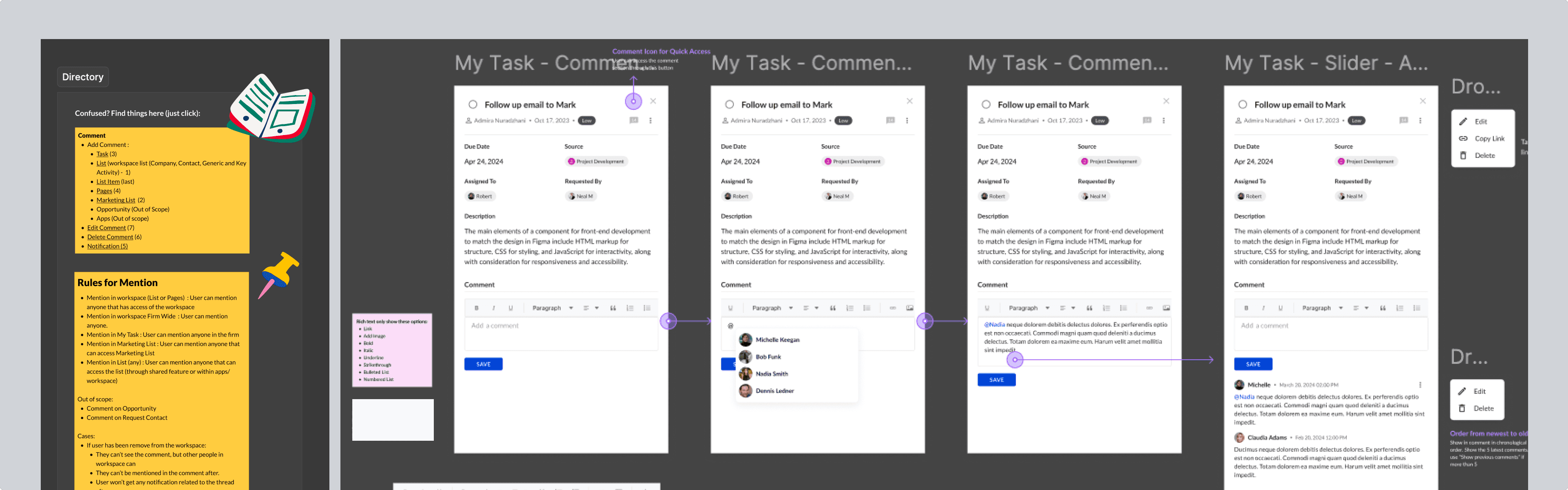Image resolution: width=1568 pixels, height=490 pixels.
Task: Open three-dot menu in Slider frame header
Action: [x=1420, y=121]
